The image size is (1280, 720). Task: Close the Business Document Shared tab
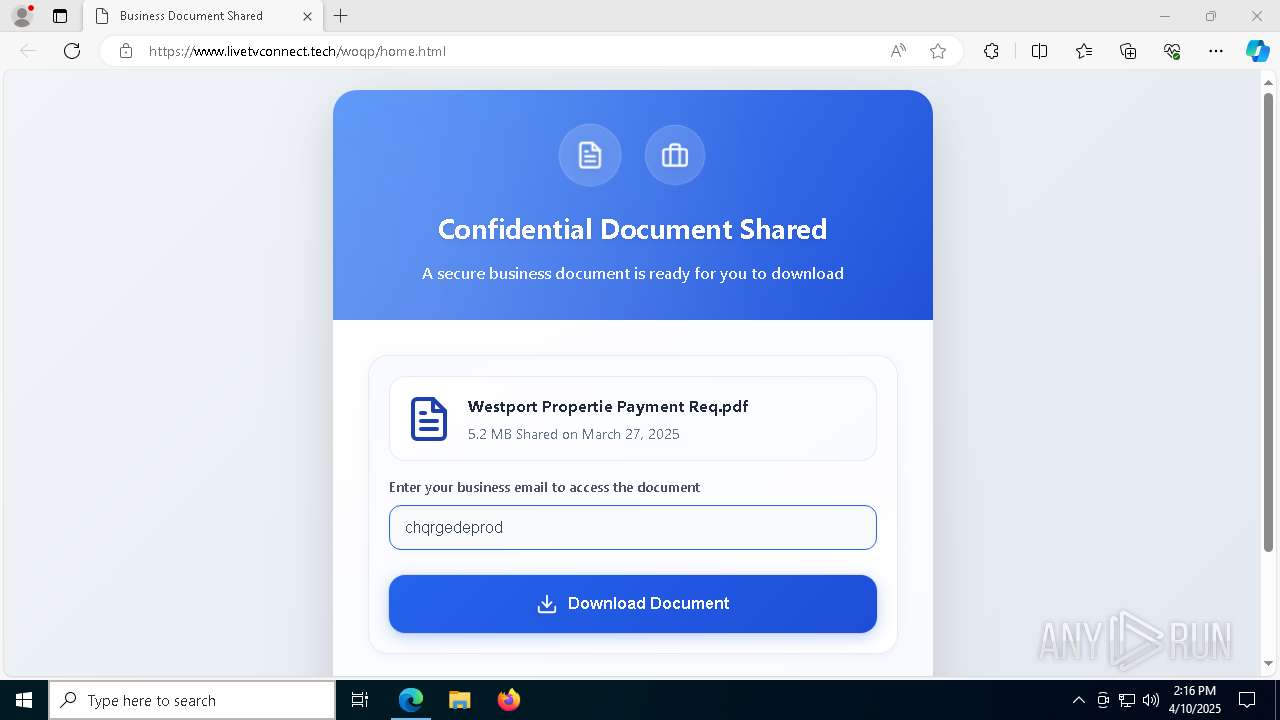pyautogui.click(x=307, y=16)
